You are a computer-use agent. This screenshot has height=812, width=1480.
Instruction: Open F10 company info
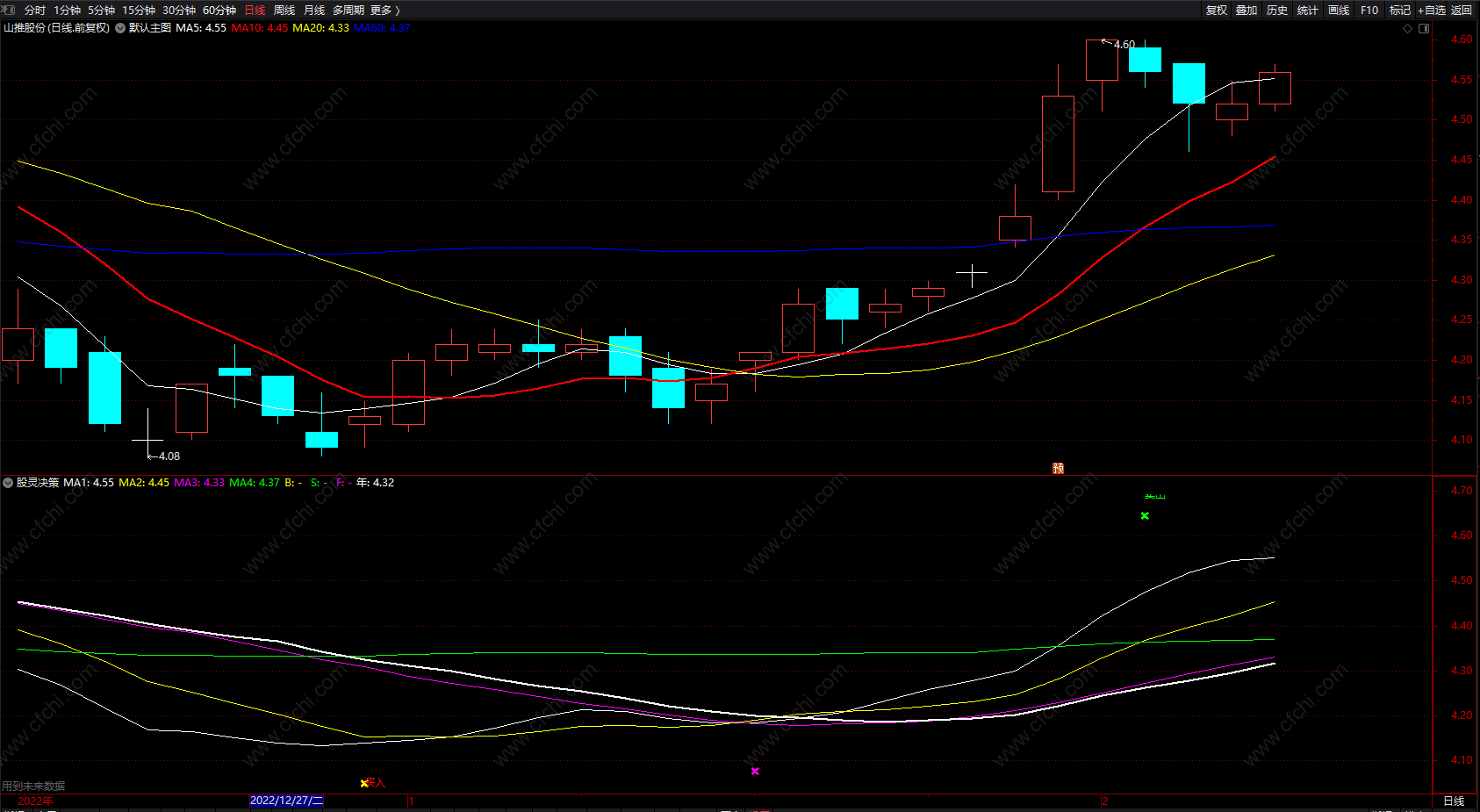point(1369,11)
